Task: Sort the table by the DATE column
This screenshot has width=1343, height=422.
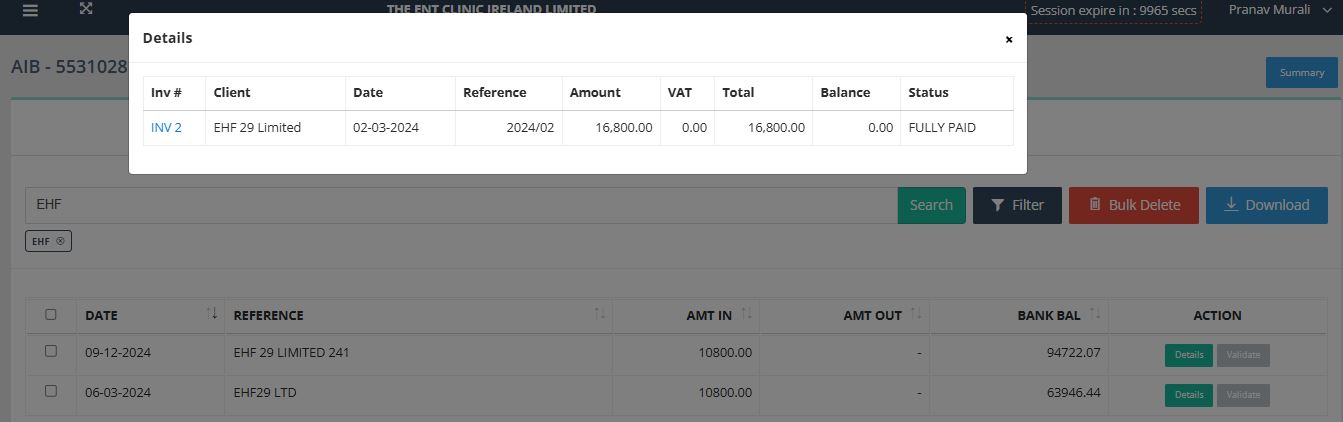Action: [211, 314]
